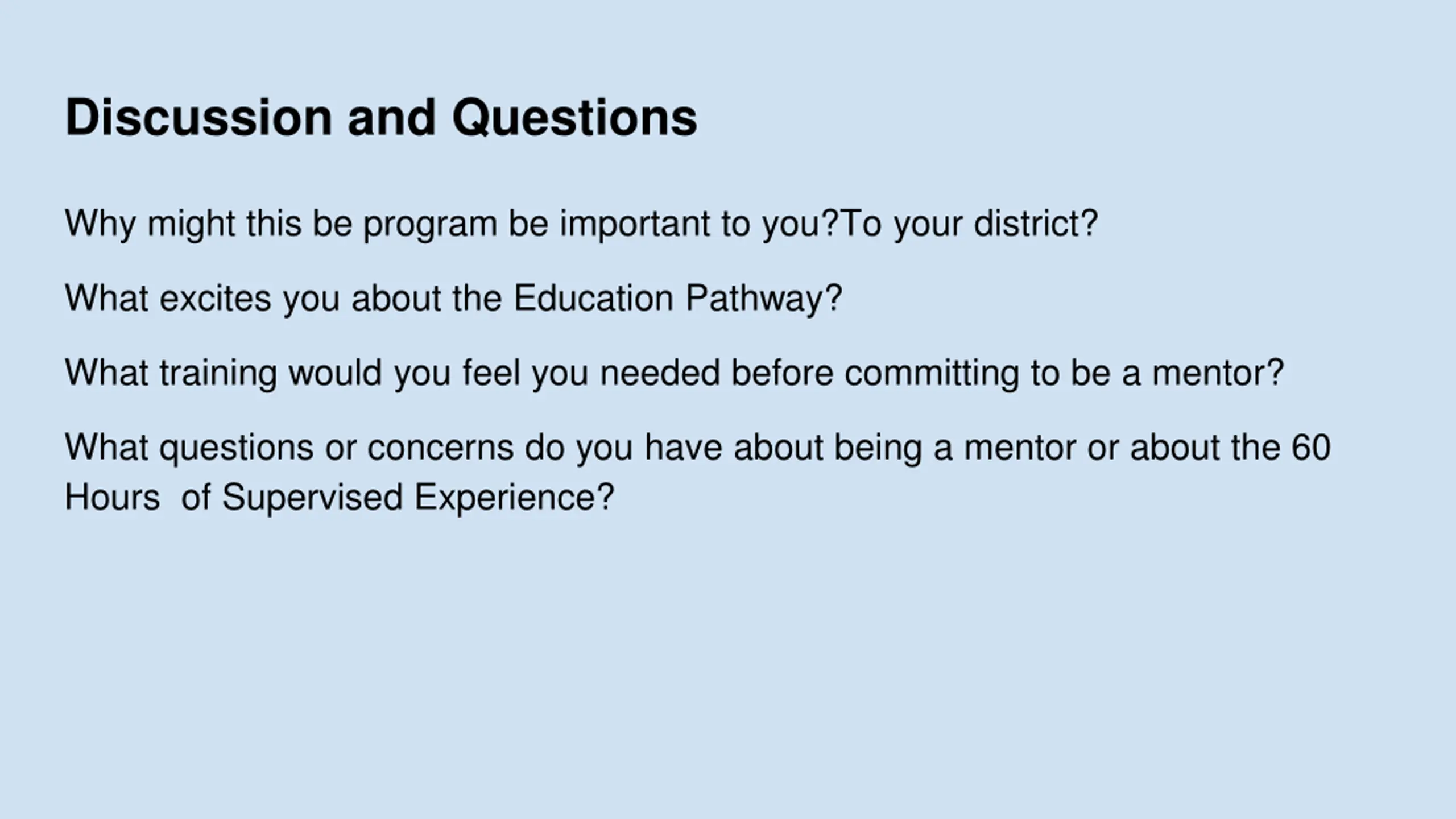
Task: Click the text 'Hours of Supervised Experience?'
Action: [340, 497]
